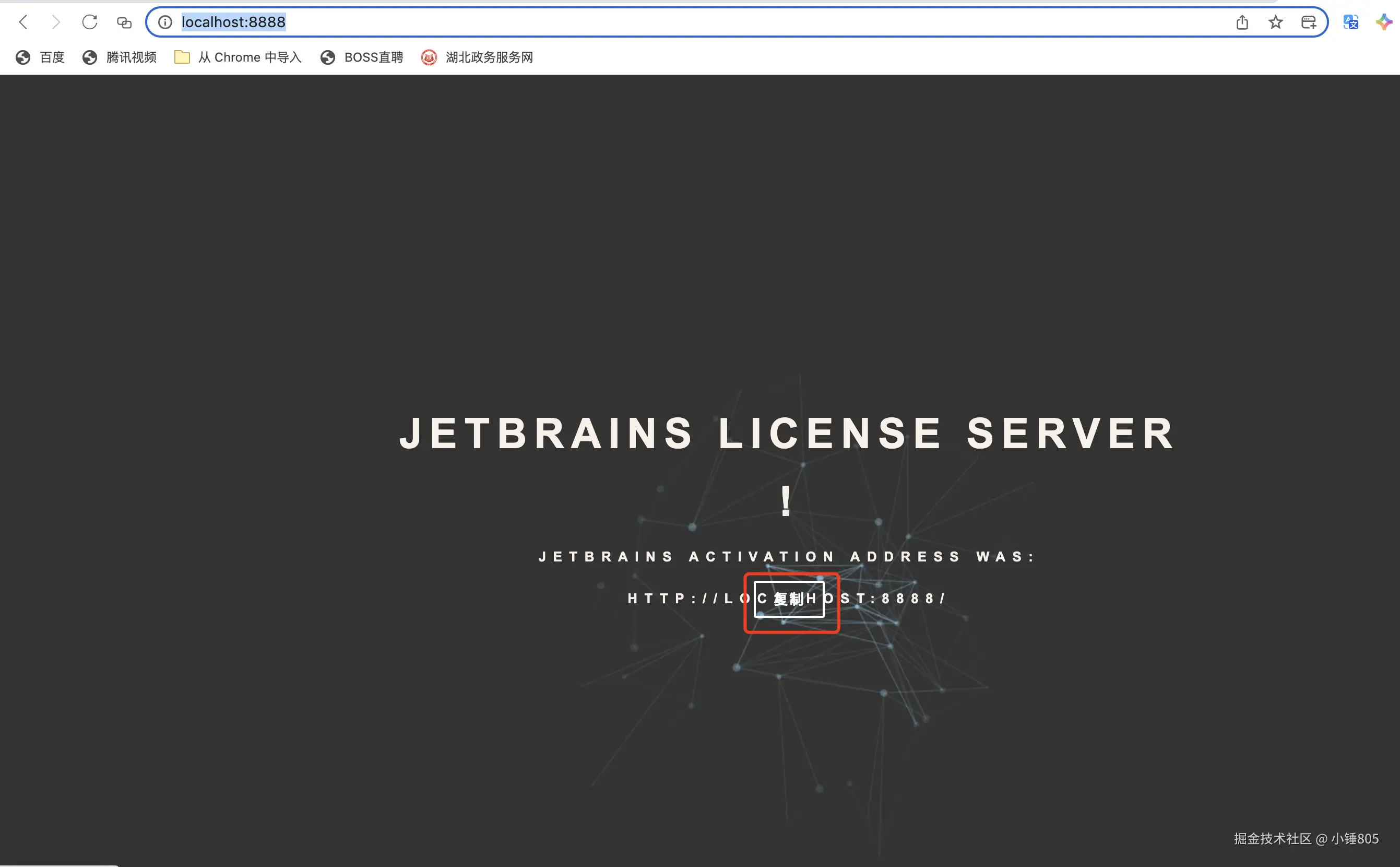The image size is (1400, 867).
Task: Click the overlapping windows icon beside reload
Action: click(x=124, y=22)
